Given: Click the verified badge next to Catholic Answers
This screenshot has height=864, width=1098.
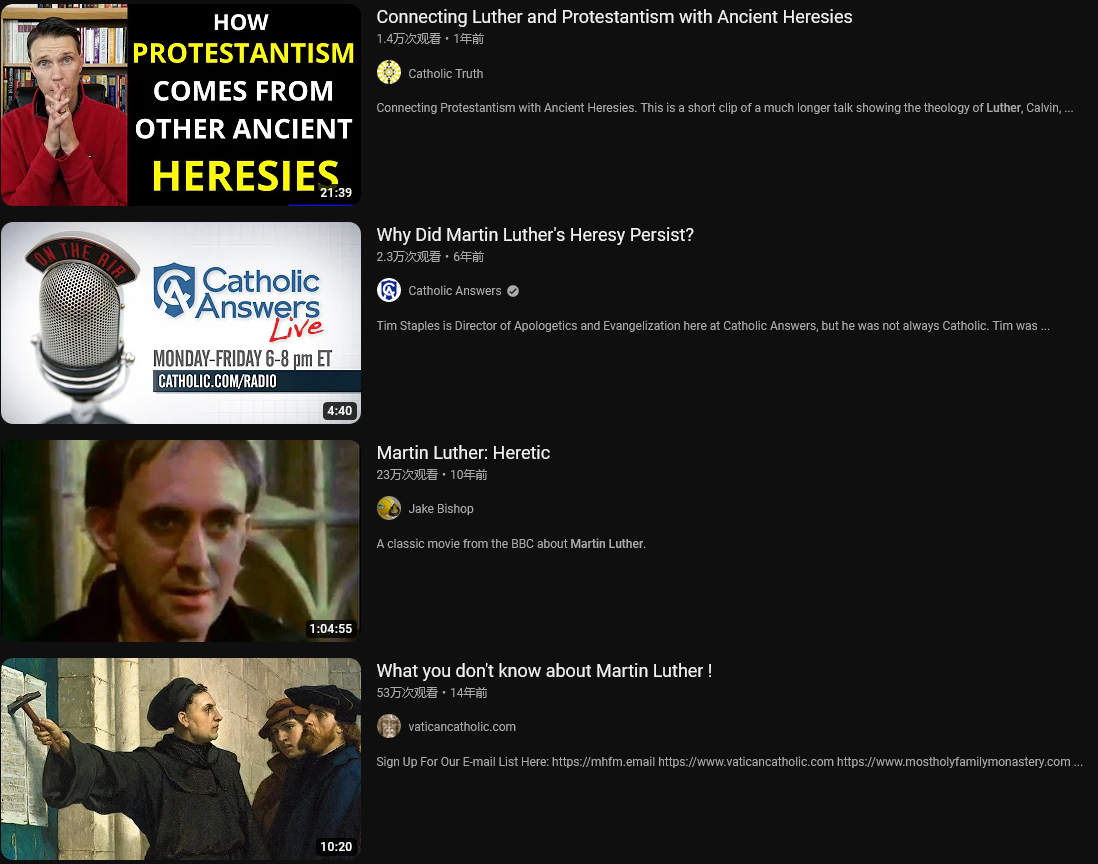Looking at the screenshot, I should pyautogui.click(x=513, y=291).
